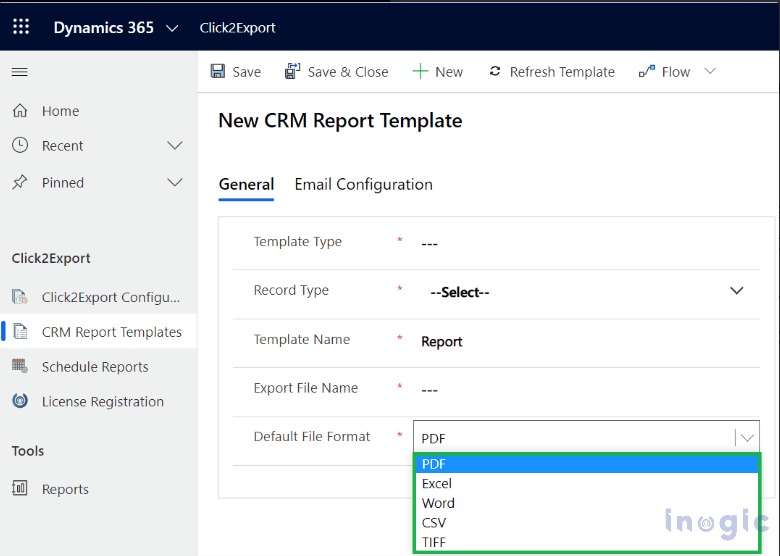Open the Click2Export app name link
780x556 pixels.
(x=237, y=28)
